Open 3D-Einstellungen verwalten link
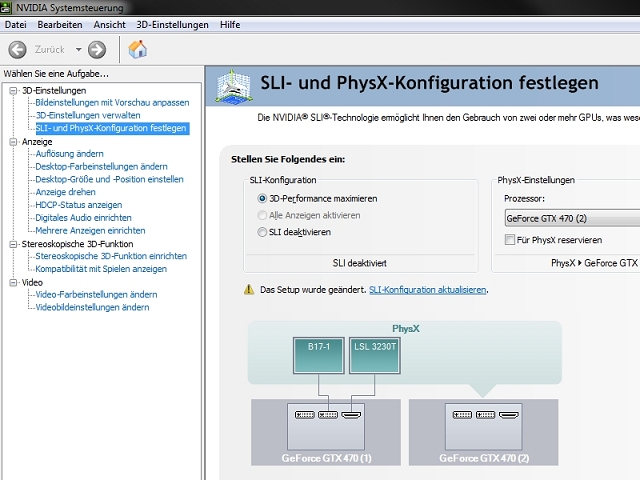Screen dimensions: 640x480 (x=88, y=116)
